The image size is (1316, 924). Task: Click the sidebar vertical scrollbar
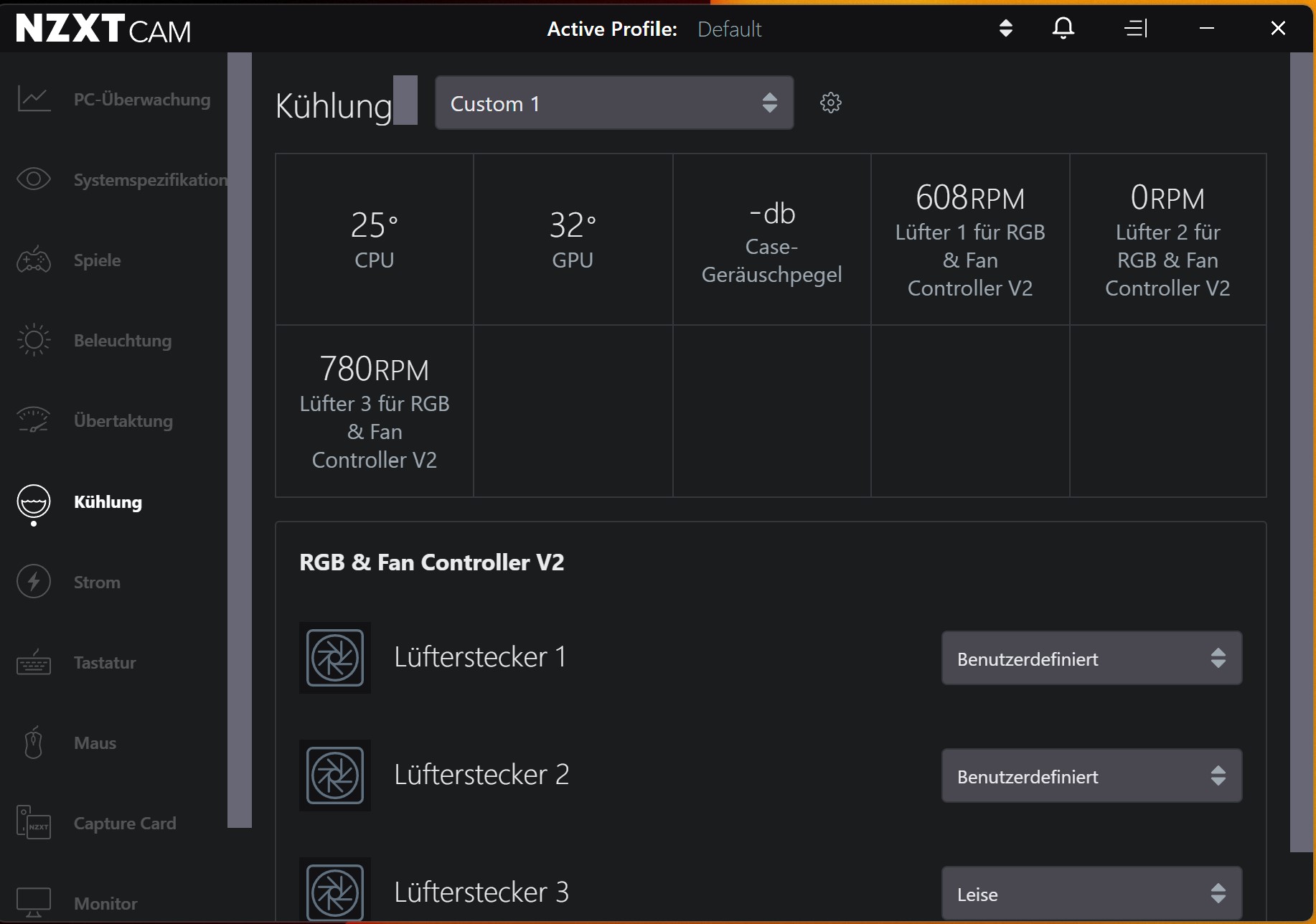(x=240, y=440)
